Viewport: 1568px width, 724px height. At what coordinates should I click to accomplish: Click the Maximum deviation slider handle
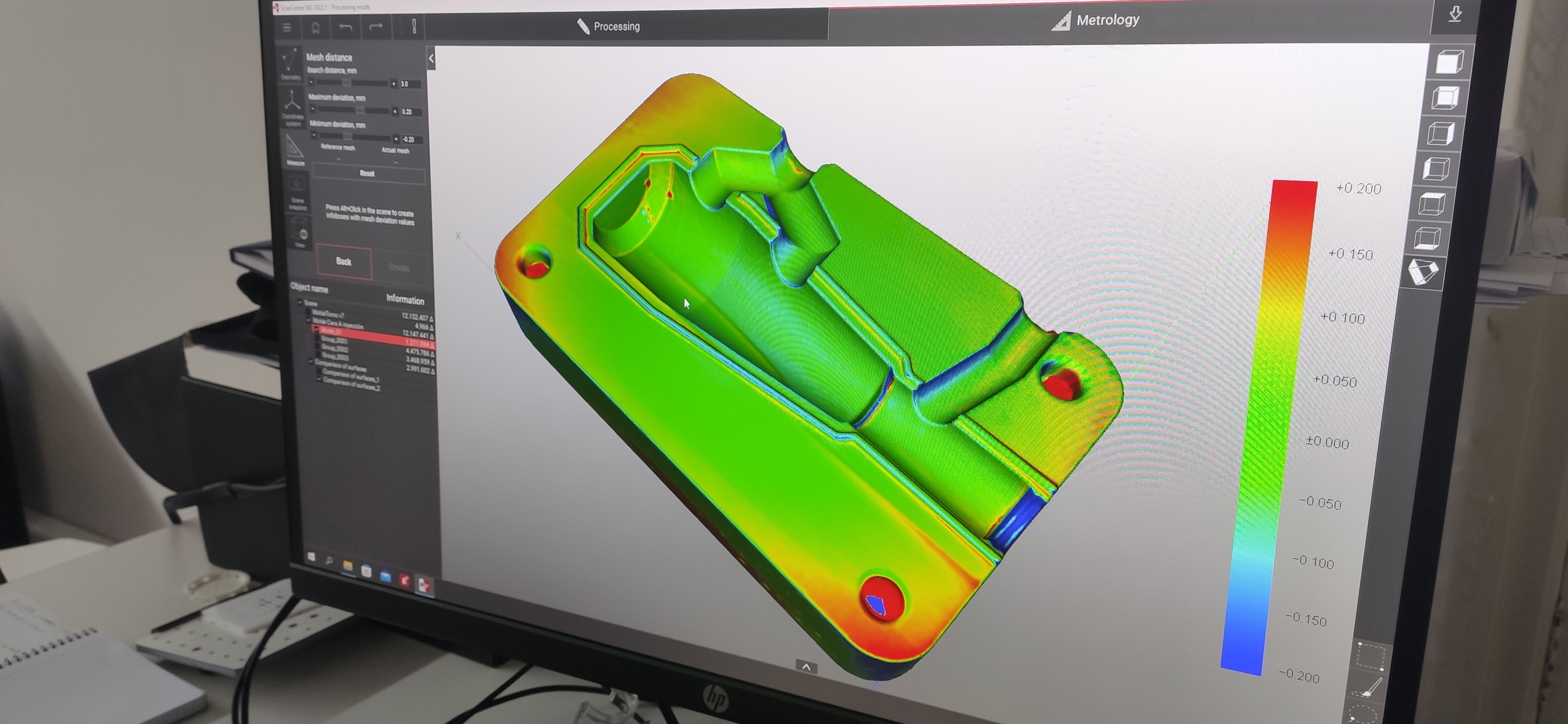(360, 111)
